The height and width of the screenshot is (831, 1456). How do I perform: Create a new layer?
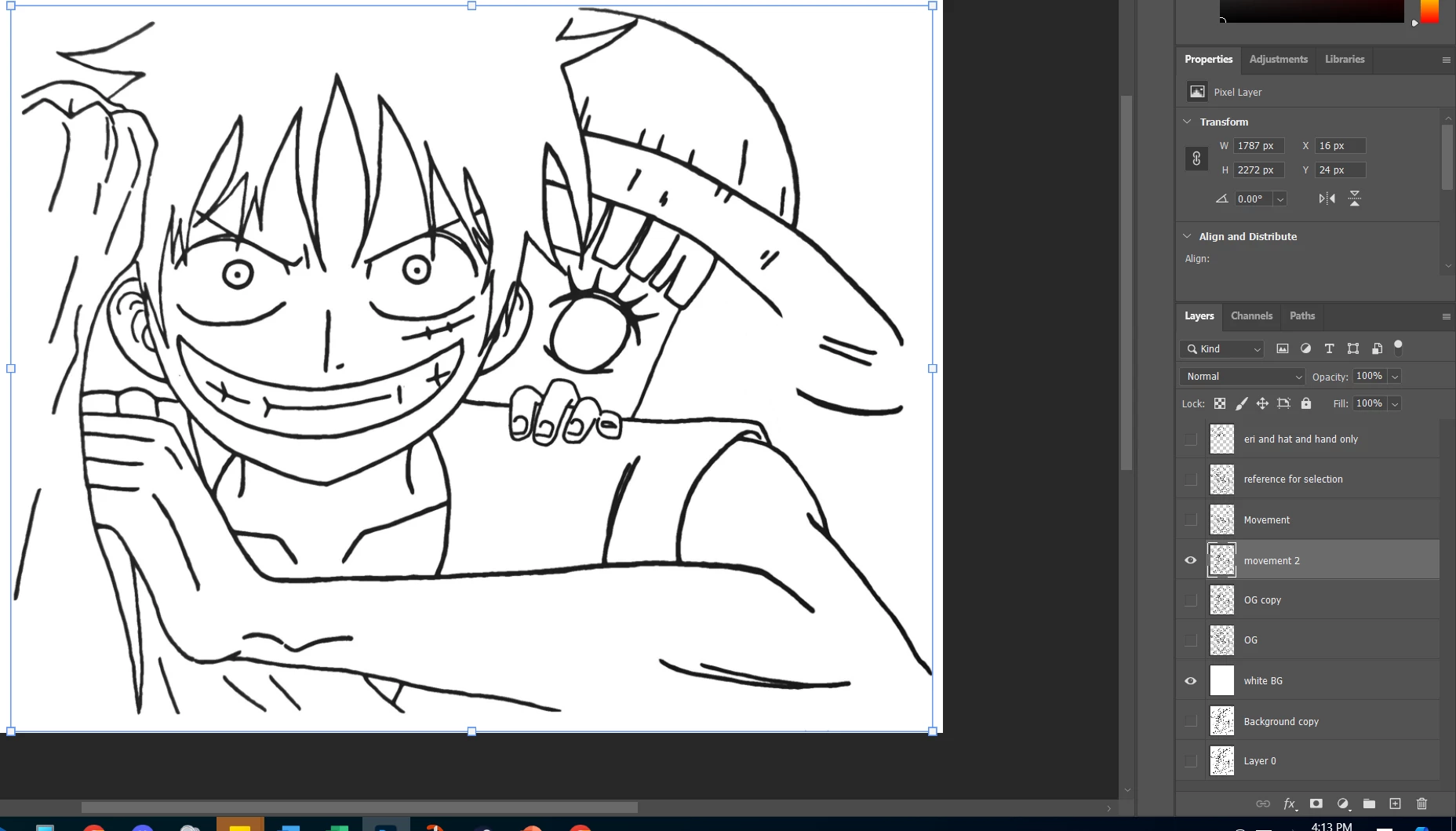coord(1395,804)
